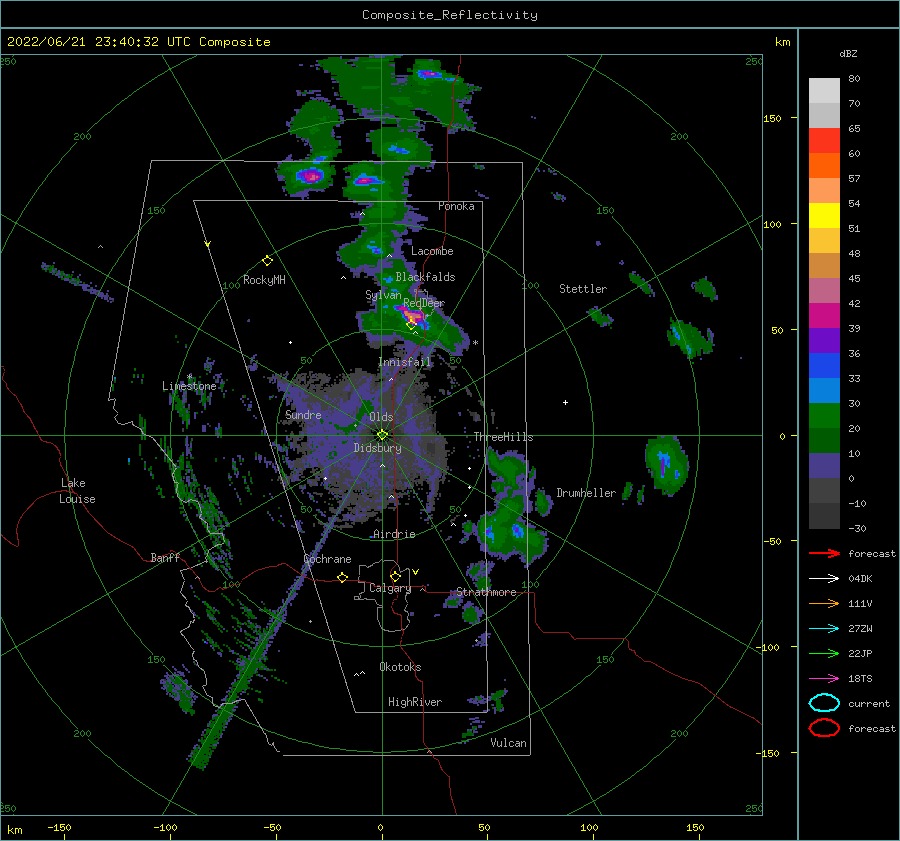The height and width of the screenshot is (841, 900).
Task: Click the yellow diamond marker above RockyMH
Action: coord(267,261)
